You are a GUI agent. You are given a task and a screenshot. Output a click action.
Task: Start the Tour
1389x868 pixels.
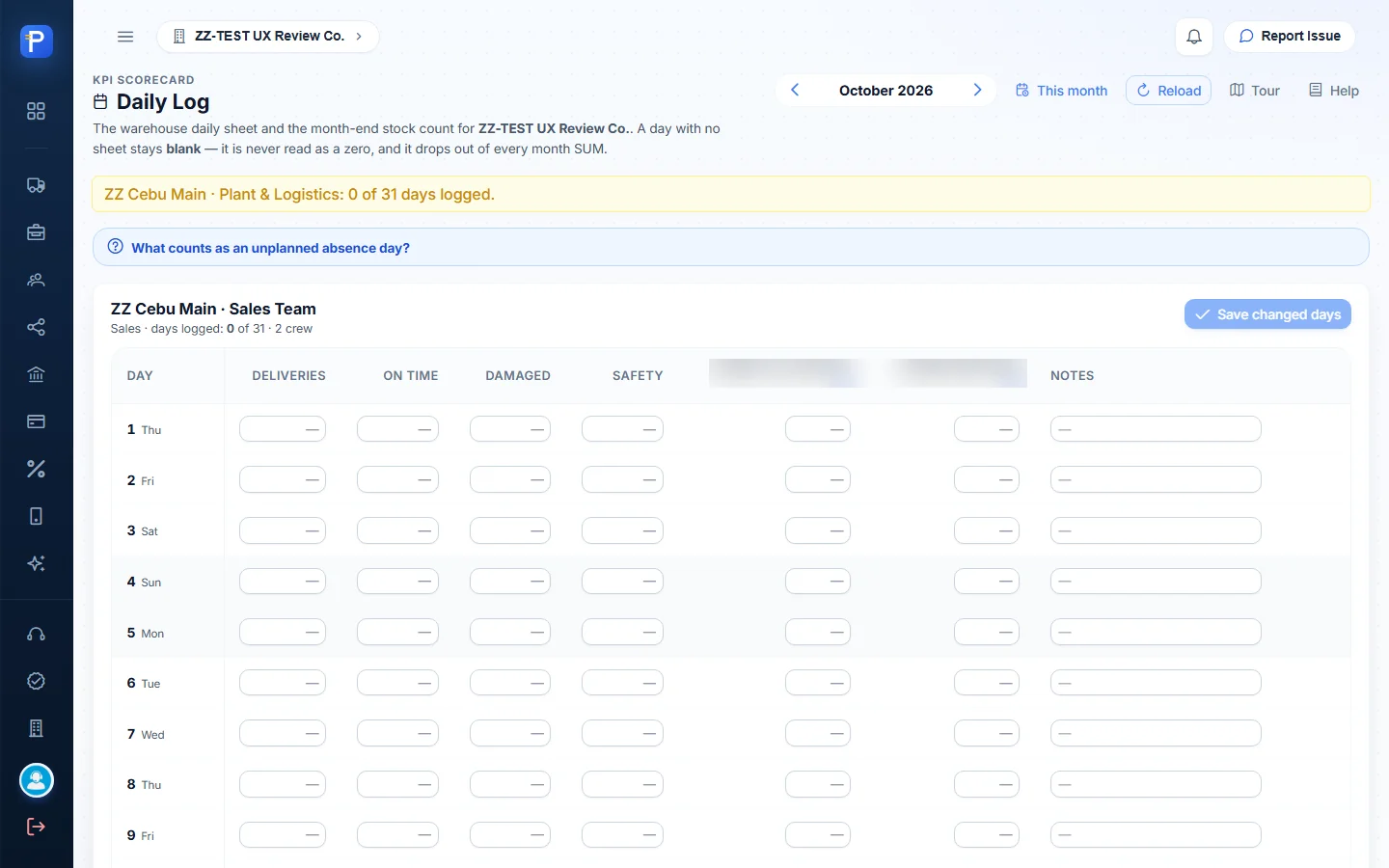(x=1254, y=91)
